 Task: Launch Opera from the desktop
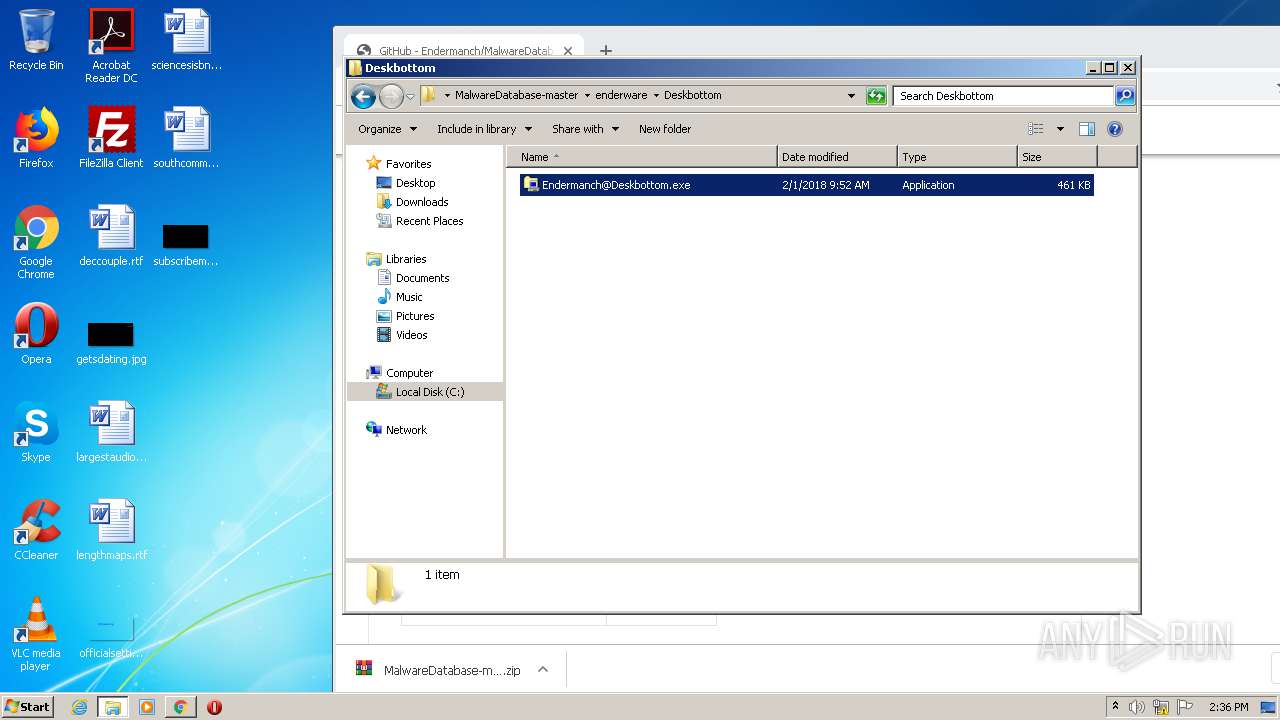click(36, 334)
